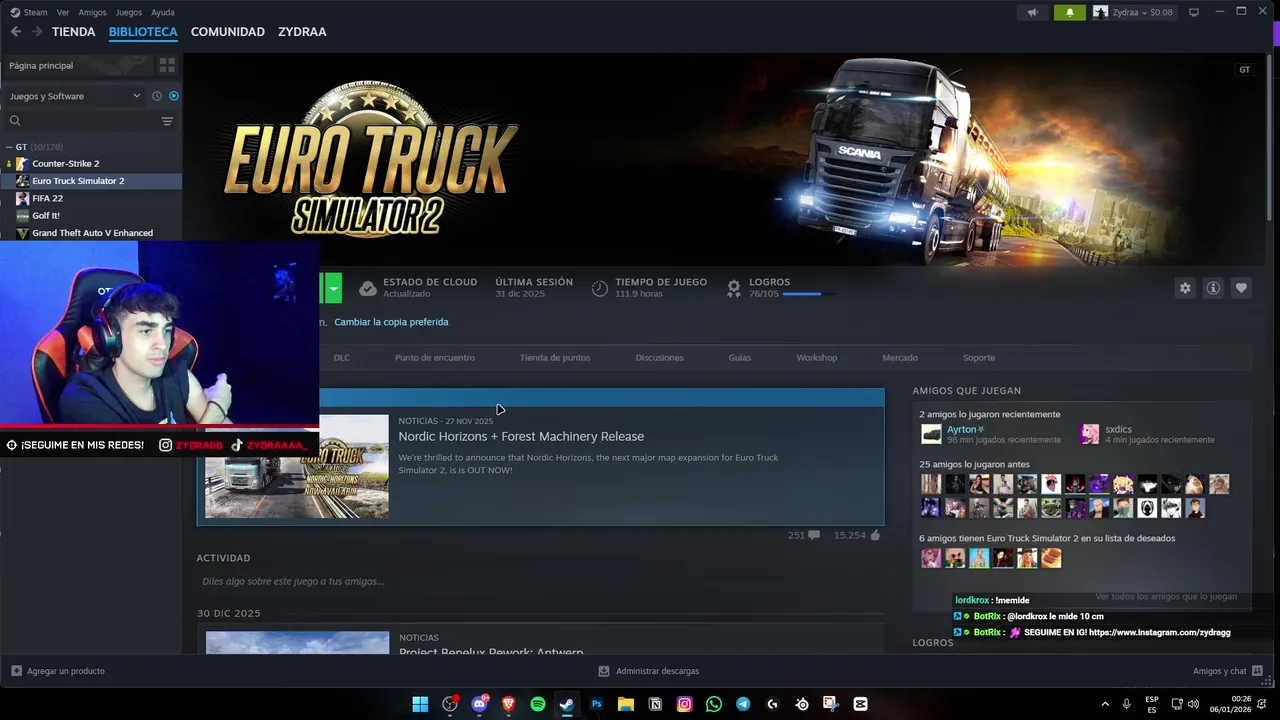Open the Discusiones tab

coord(660,358)
